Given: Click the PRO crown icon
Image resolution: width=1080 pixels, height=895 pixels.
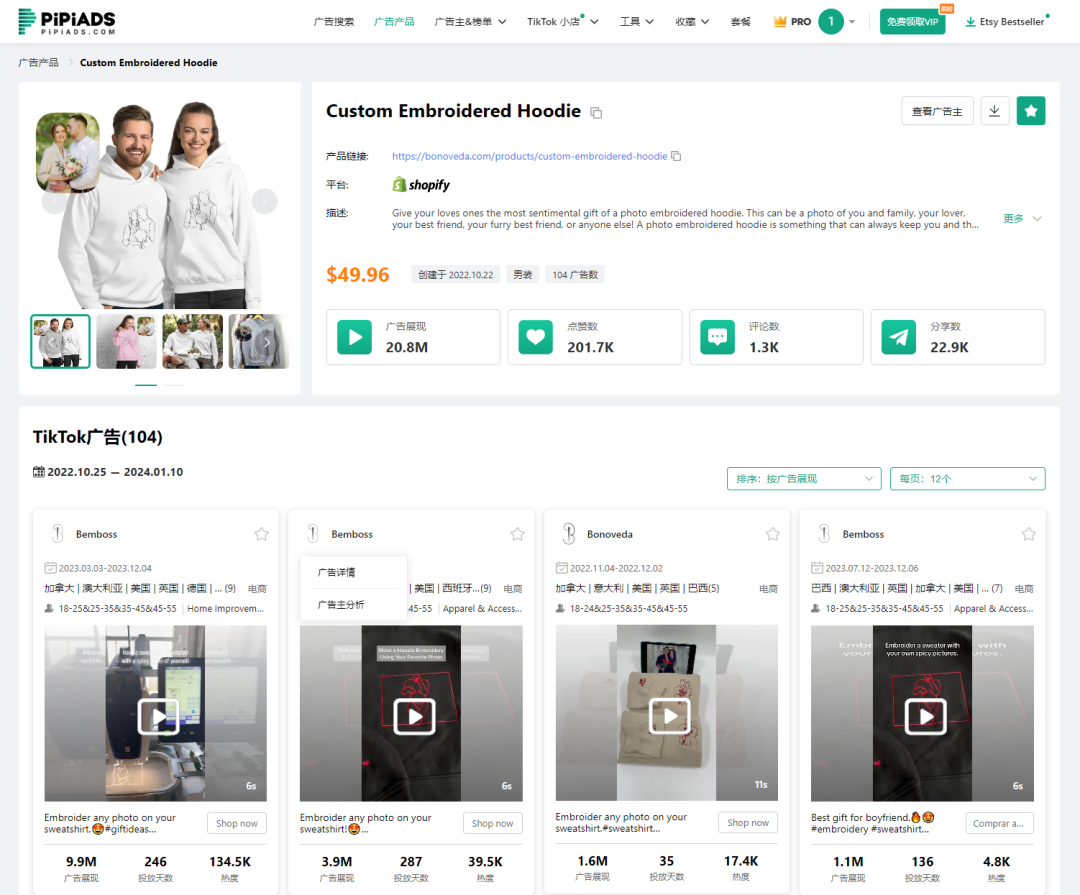Looking at the screenshot, I should click(780, 21).
